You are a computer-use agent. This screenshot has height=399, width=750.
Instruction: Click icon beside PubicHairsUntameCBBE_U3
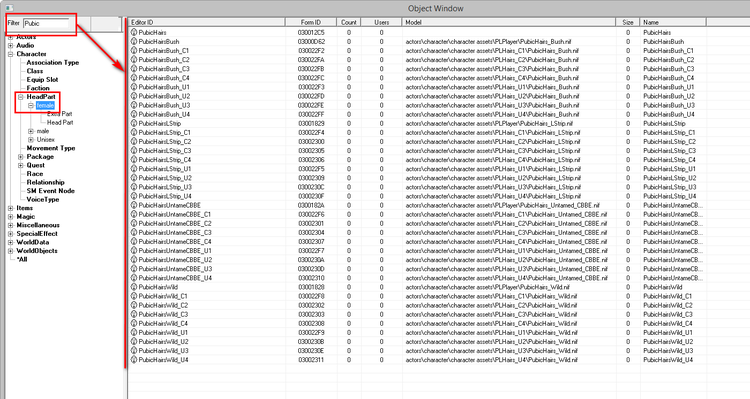(134, 269)
